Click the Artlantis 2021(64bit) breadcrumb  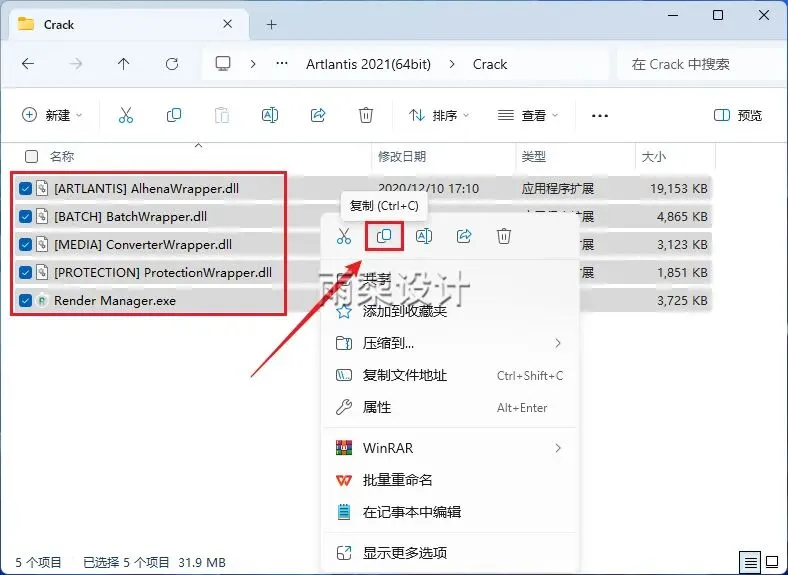[x=368, y=64]
